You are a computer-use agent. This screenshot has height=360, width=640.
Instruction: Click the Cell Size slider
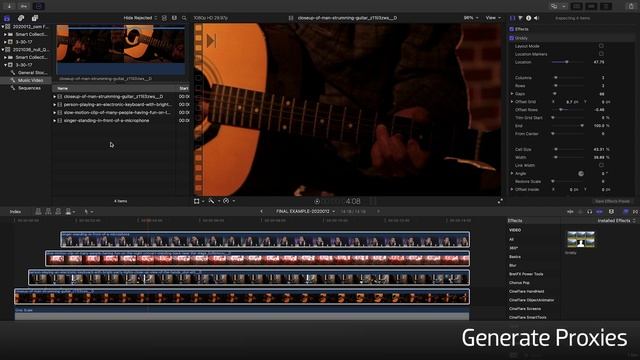pos(567,149)
